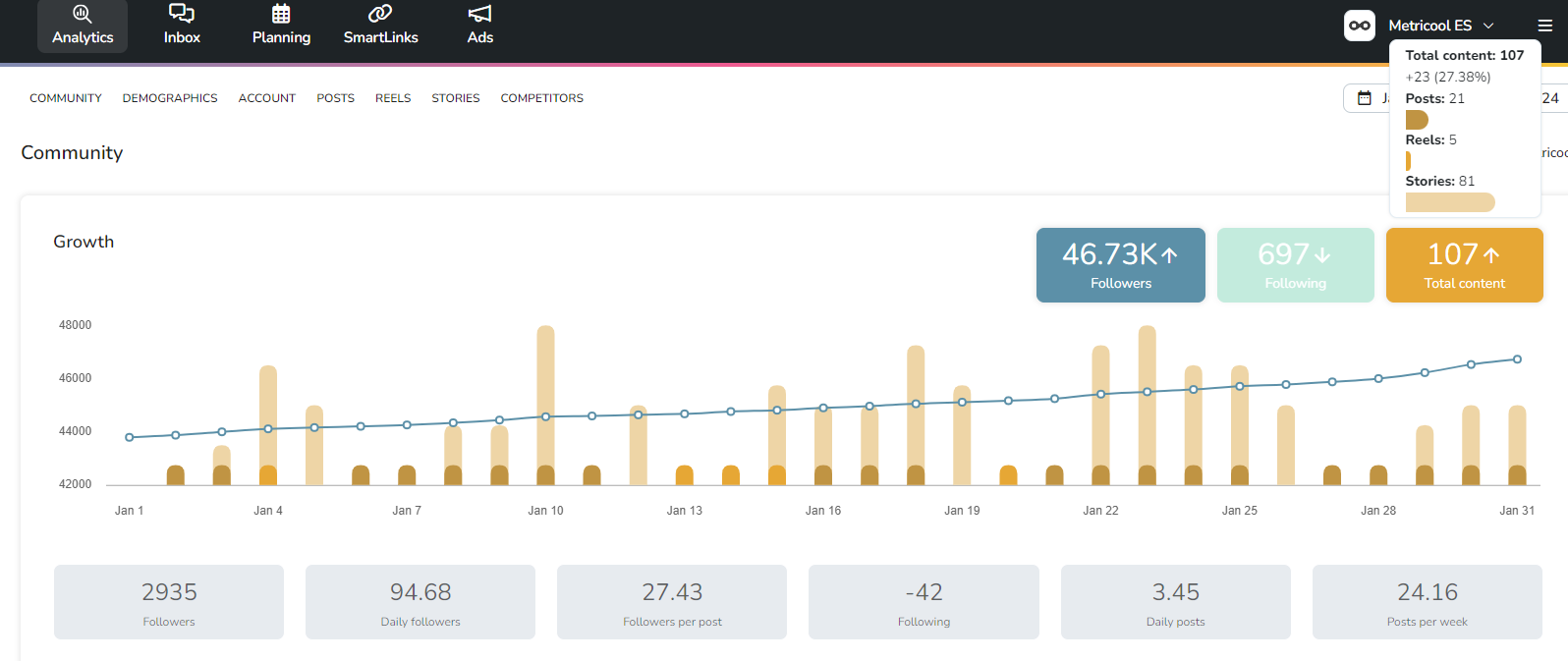Click the 2935 Followers stat card

coord(169,602)
